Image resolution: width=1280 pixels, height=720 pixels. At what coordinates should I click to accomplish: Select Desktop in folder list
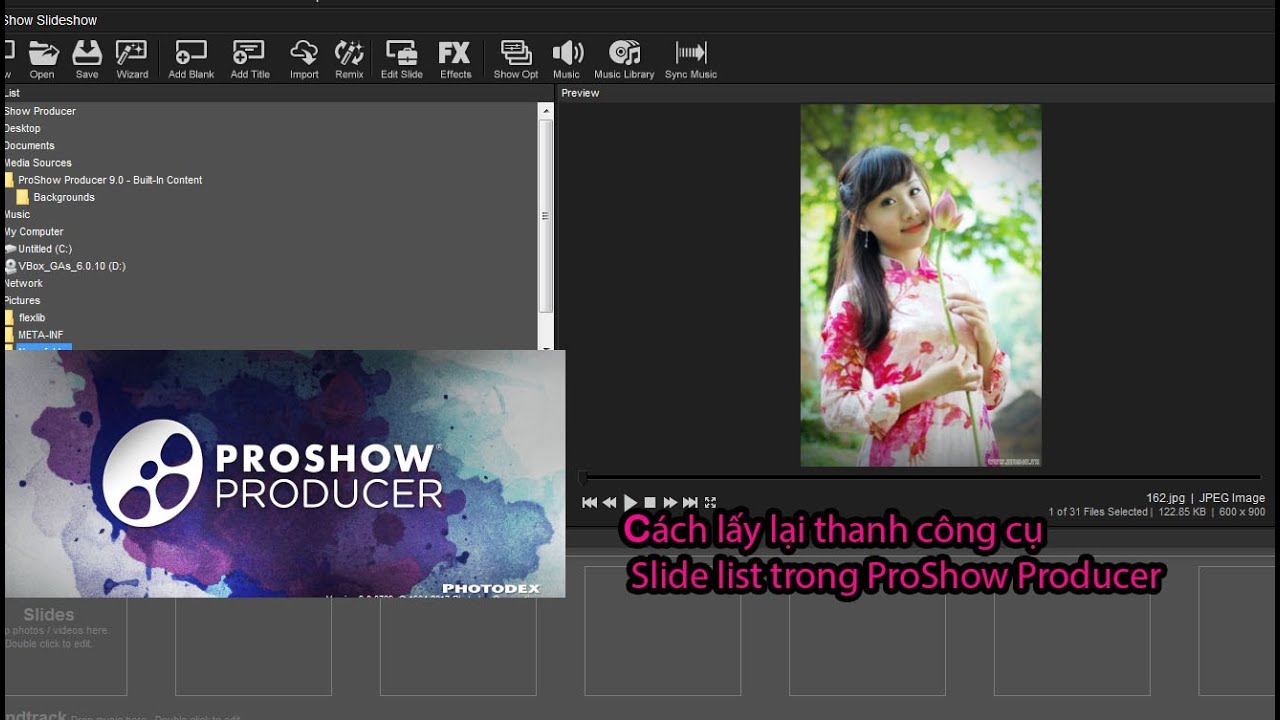(x=22, y=128)
